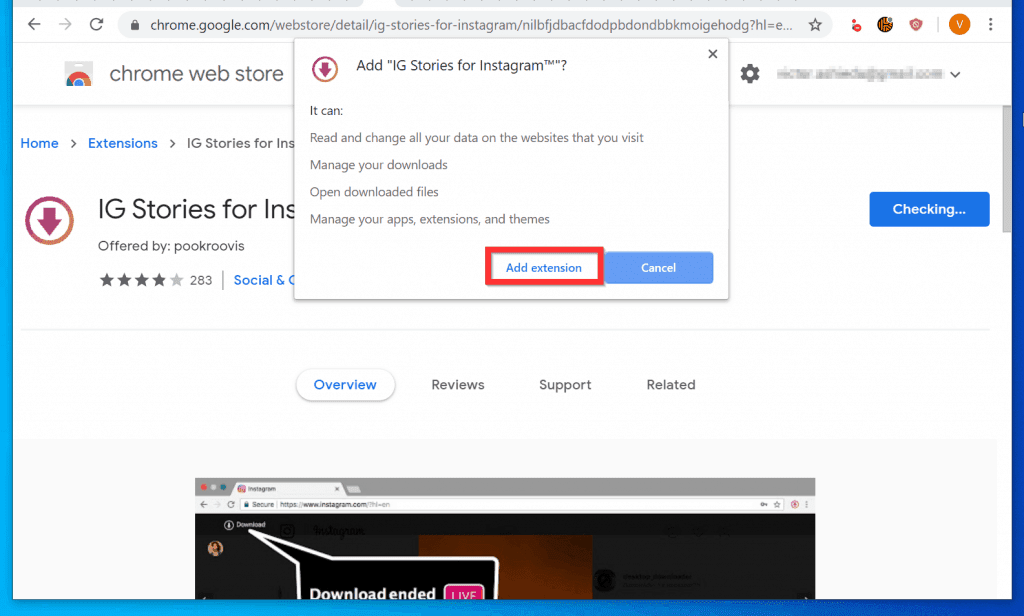Viewport: 1024px width, 616px height.
Task: Click "Offered by: pookroovis" text
Action: (171, 246)
